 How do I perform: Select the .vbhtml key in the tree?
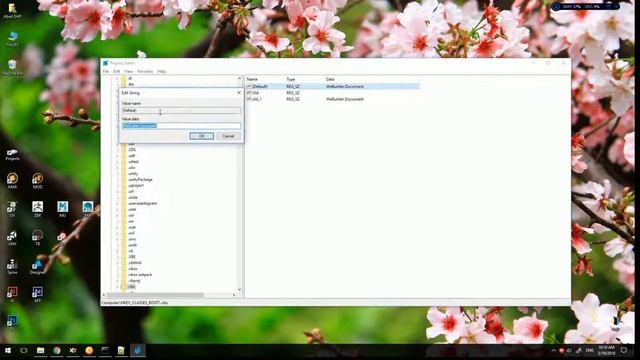point(135,263)
